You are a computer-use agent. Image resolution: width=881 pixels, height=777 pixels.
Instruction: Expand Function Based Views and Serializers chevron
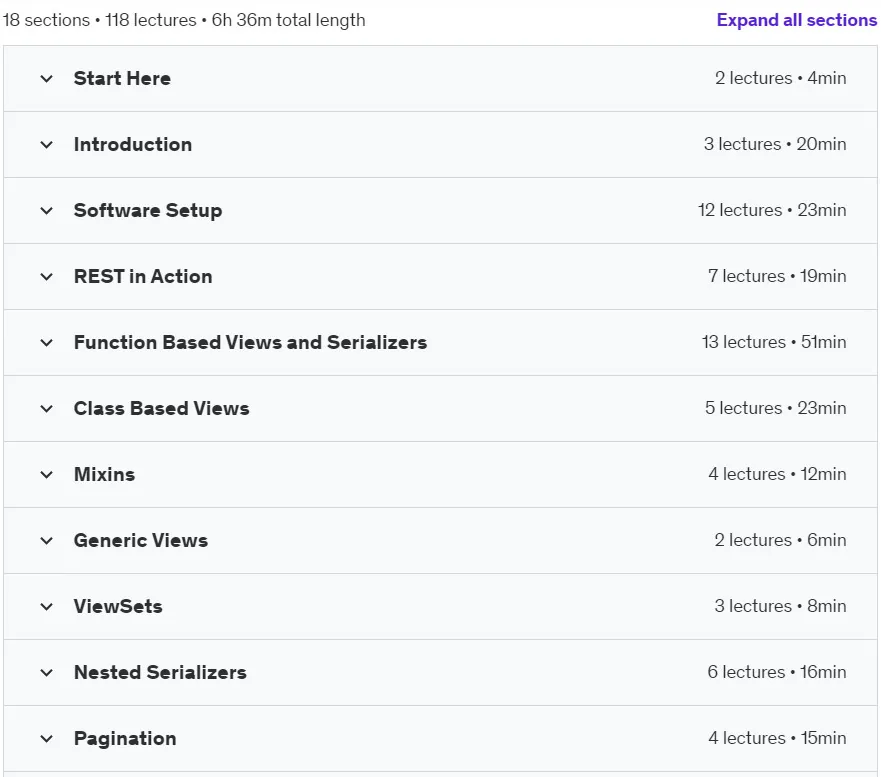pos(47,343)
